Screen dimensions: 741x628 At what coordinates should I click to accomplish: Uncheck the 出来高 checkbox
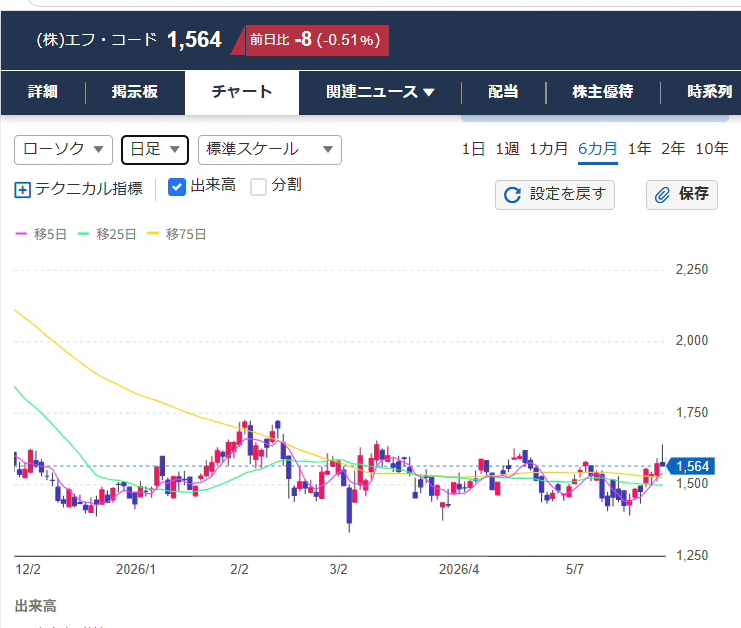click(177, 187)
